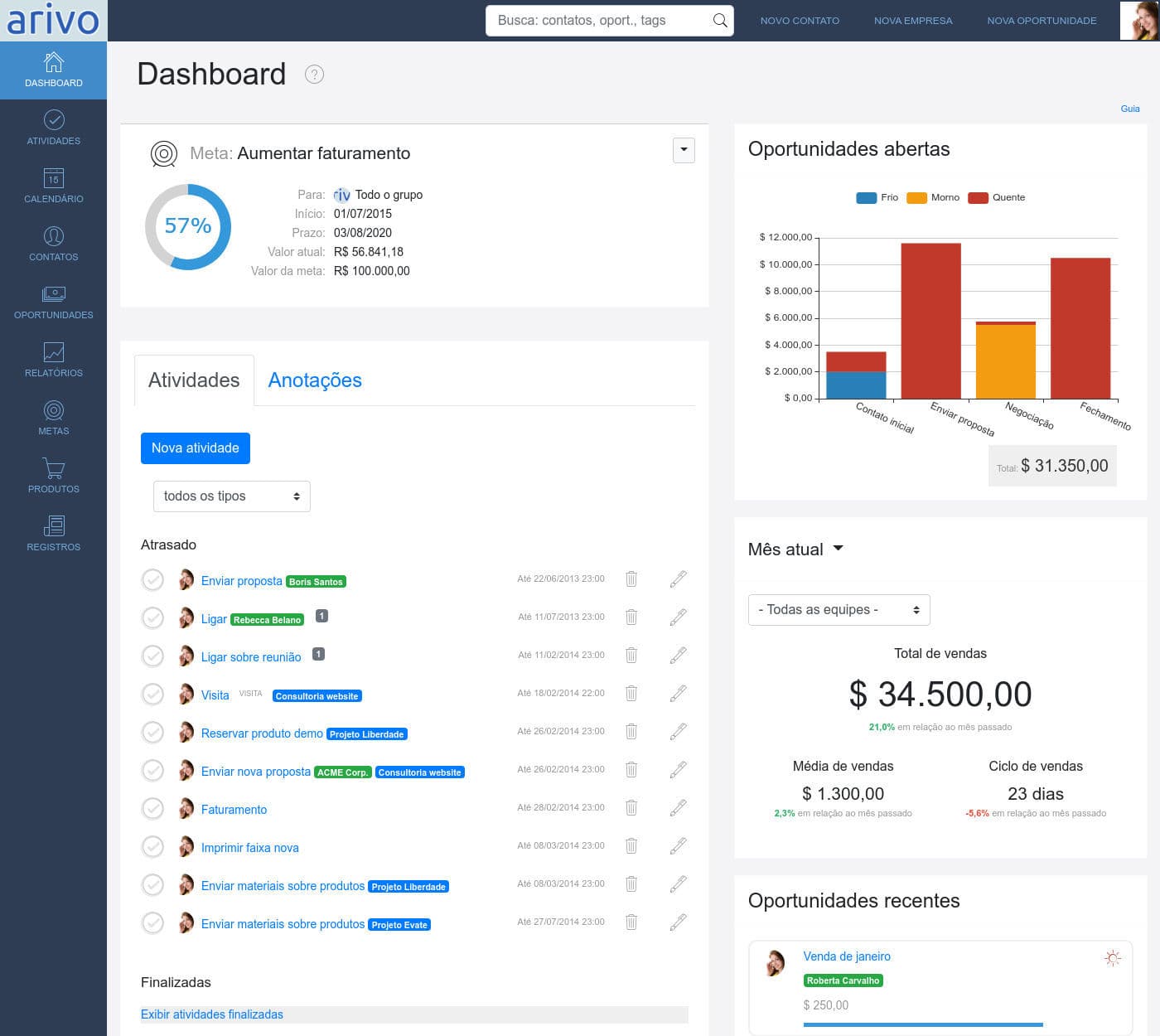Click the search field for contacts
The width and height of the screenshot is (1160, 1036).
click(597, 21)
